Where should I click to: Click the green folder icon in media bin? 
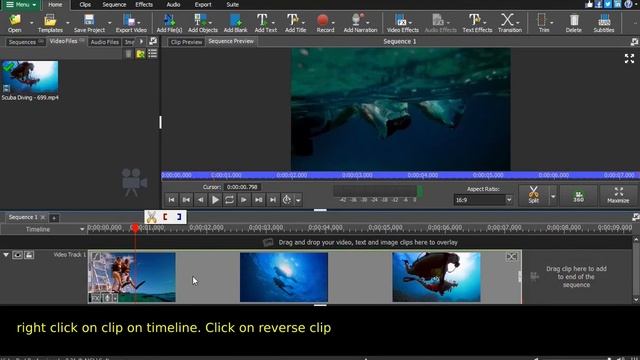click(140, 54)
